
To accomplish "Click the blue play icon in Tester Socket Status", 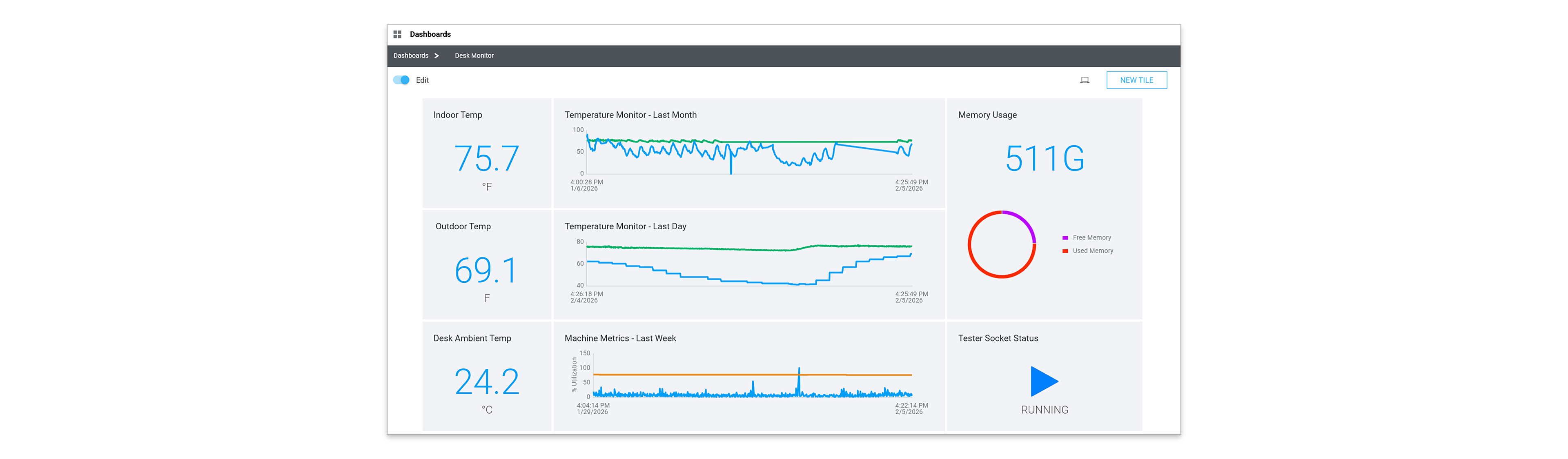I will click(x=1044, y=381).
